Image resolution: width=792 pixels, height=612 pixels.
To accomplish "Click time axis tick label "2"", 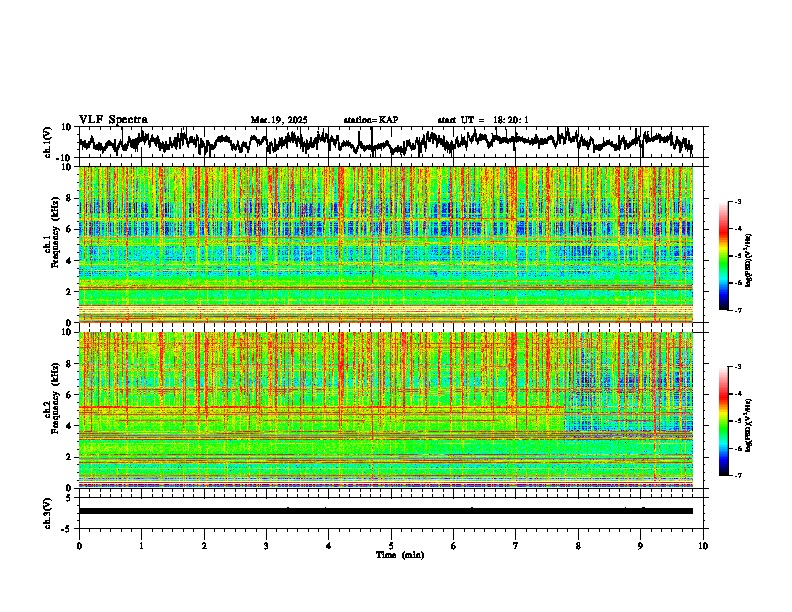I will coord(204,546).
